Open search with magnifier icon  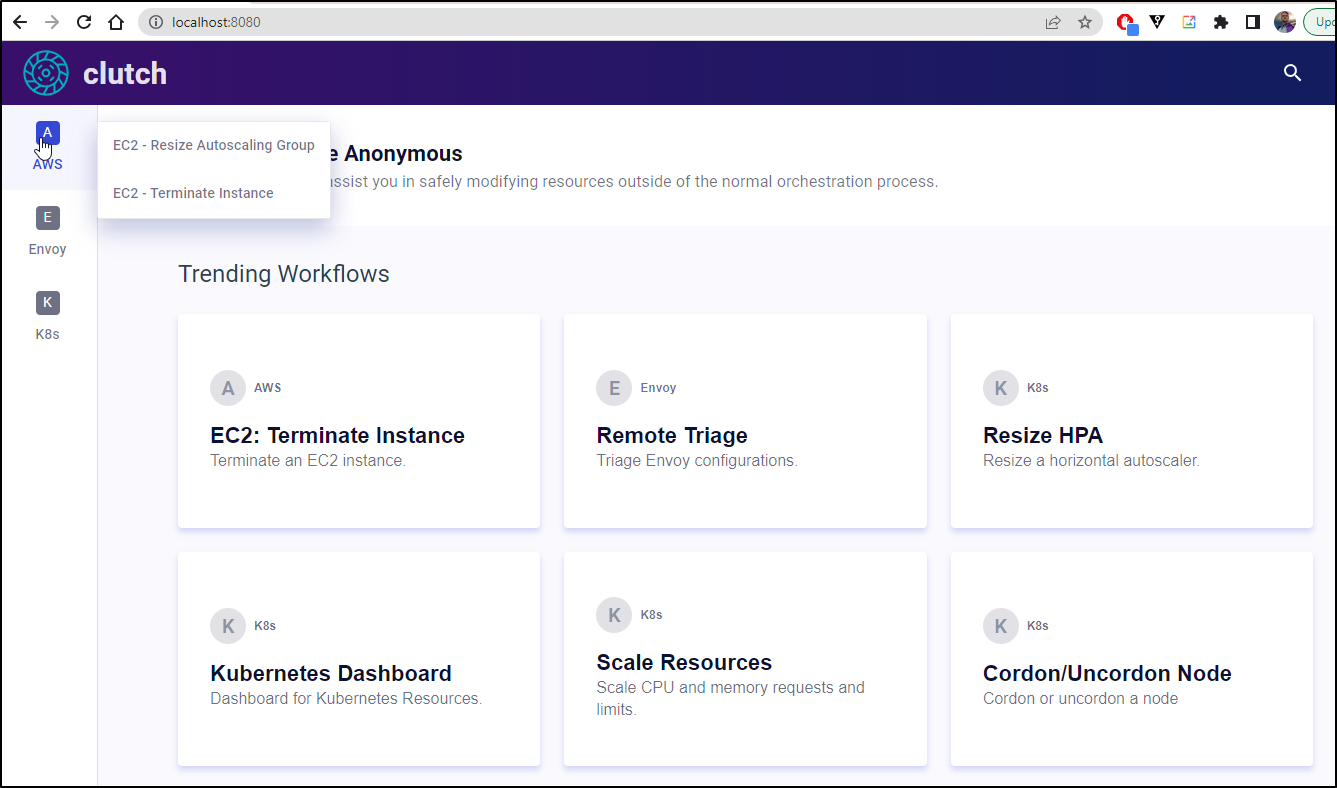click(x=1292, y=73)
